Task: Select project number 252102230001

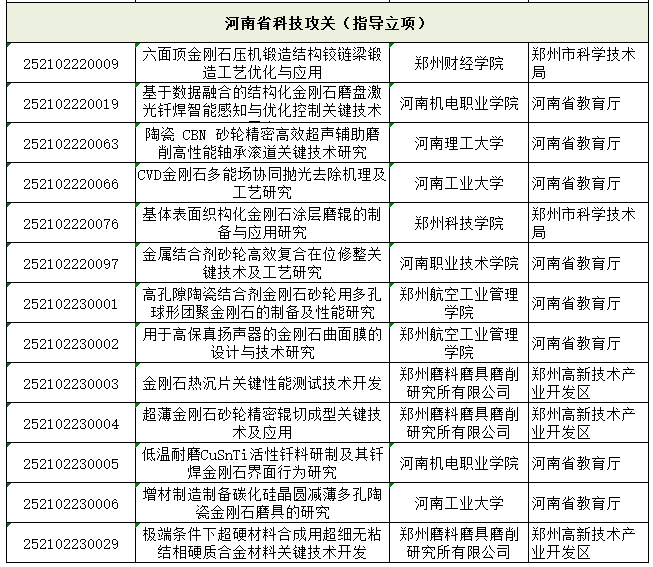Action: [x=71, y=304]
